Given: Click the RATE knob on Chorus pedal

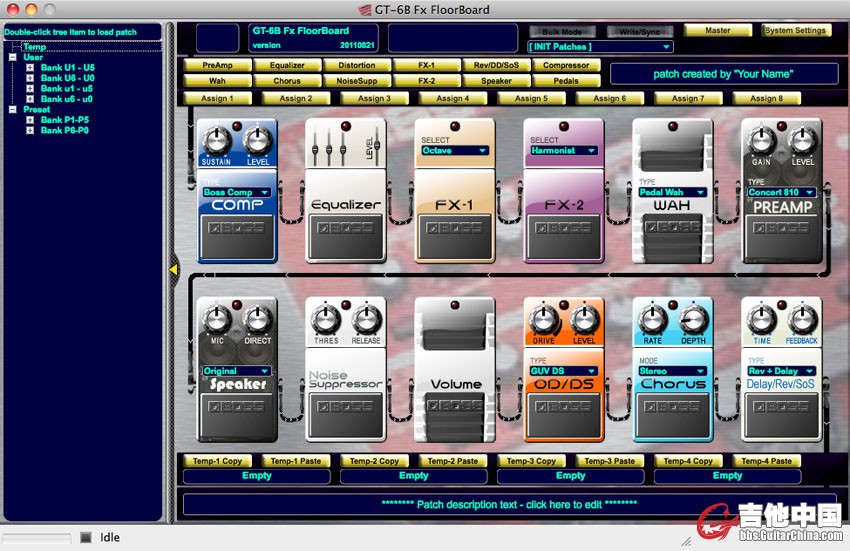Looking at the screenshot, I should click(652, 320).
